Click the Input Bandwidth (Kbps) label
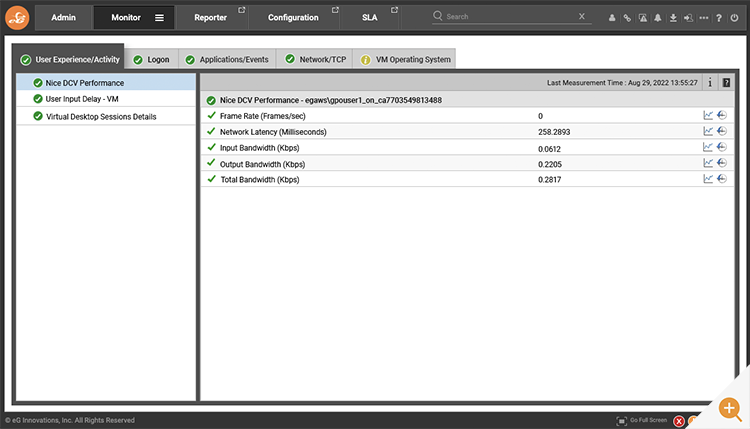The height and width of the screenshot is (429, 750). [260, 148]
